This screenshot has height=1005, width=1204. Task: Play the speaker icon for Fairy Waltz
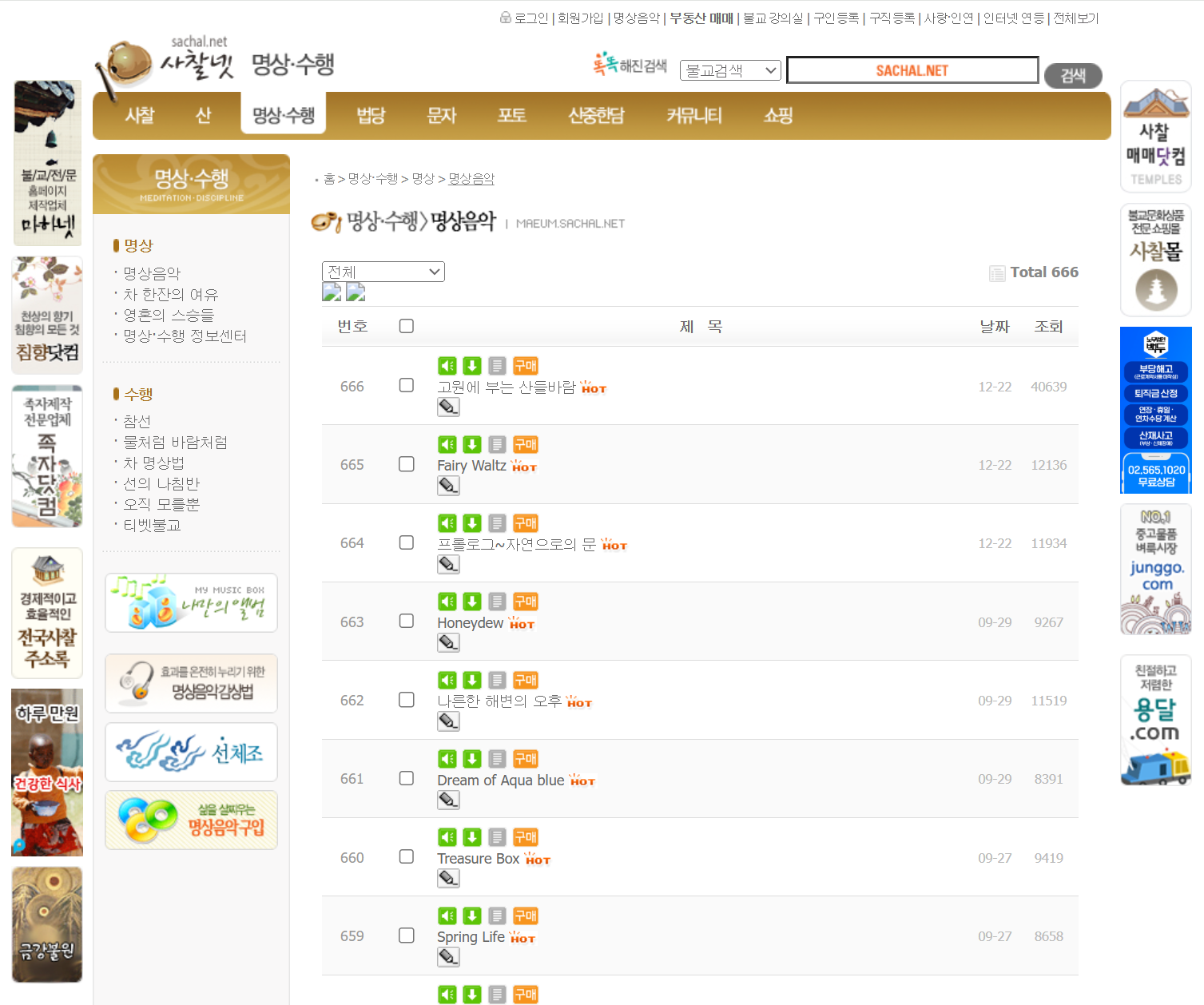pyautogui.click(x=447, y=444)
